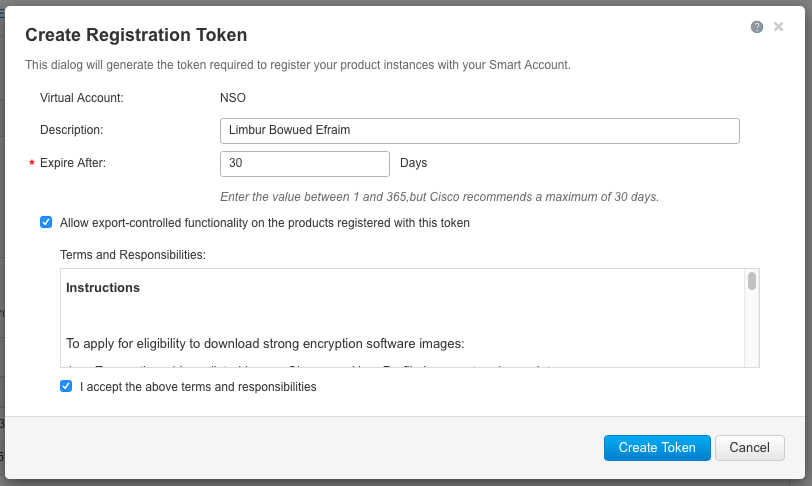Click the terms box scrollbar thumb

click(x=752, y=281)
